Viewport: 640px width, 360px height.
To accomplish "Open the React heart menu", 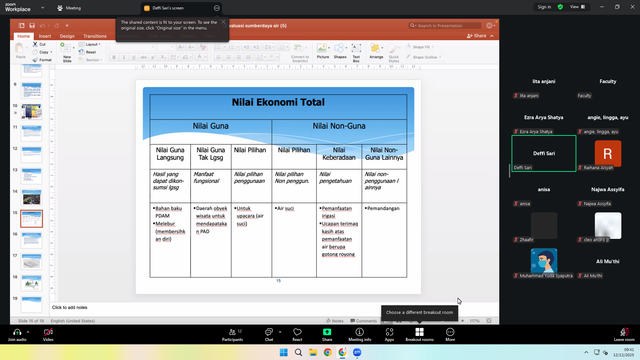I will pos(297,334).
